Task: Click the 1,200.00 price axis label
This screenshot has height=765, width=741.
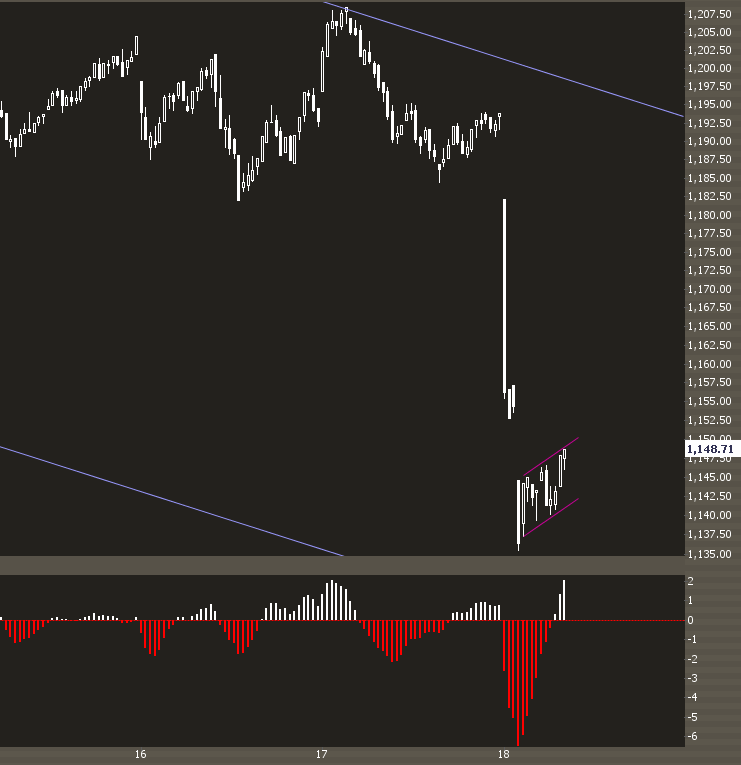Action: click(709, 69)
